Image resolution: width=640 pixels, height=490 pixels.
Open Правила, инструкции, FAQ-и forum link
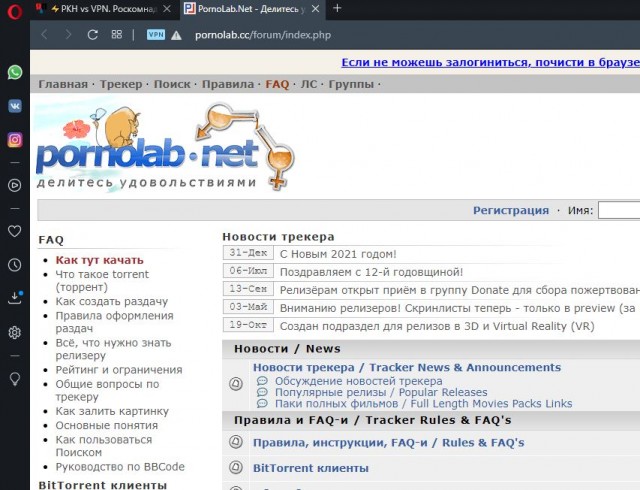[389, 443]
